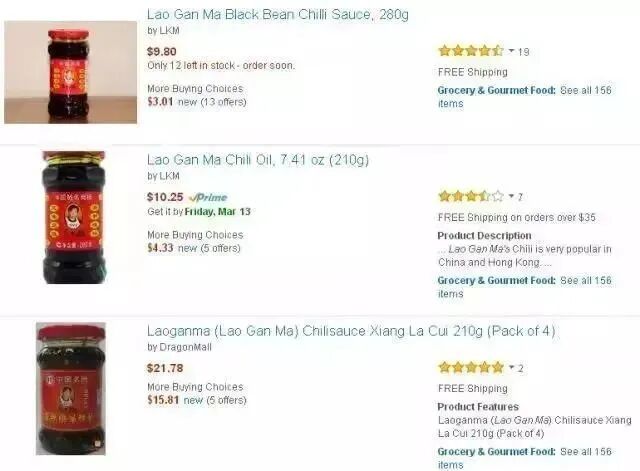This screenshot has width=640, height=471.
Task: Click the 3.5-star rating for Chili Oil
Action: click(471, 196)
